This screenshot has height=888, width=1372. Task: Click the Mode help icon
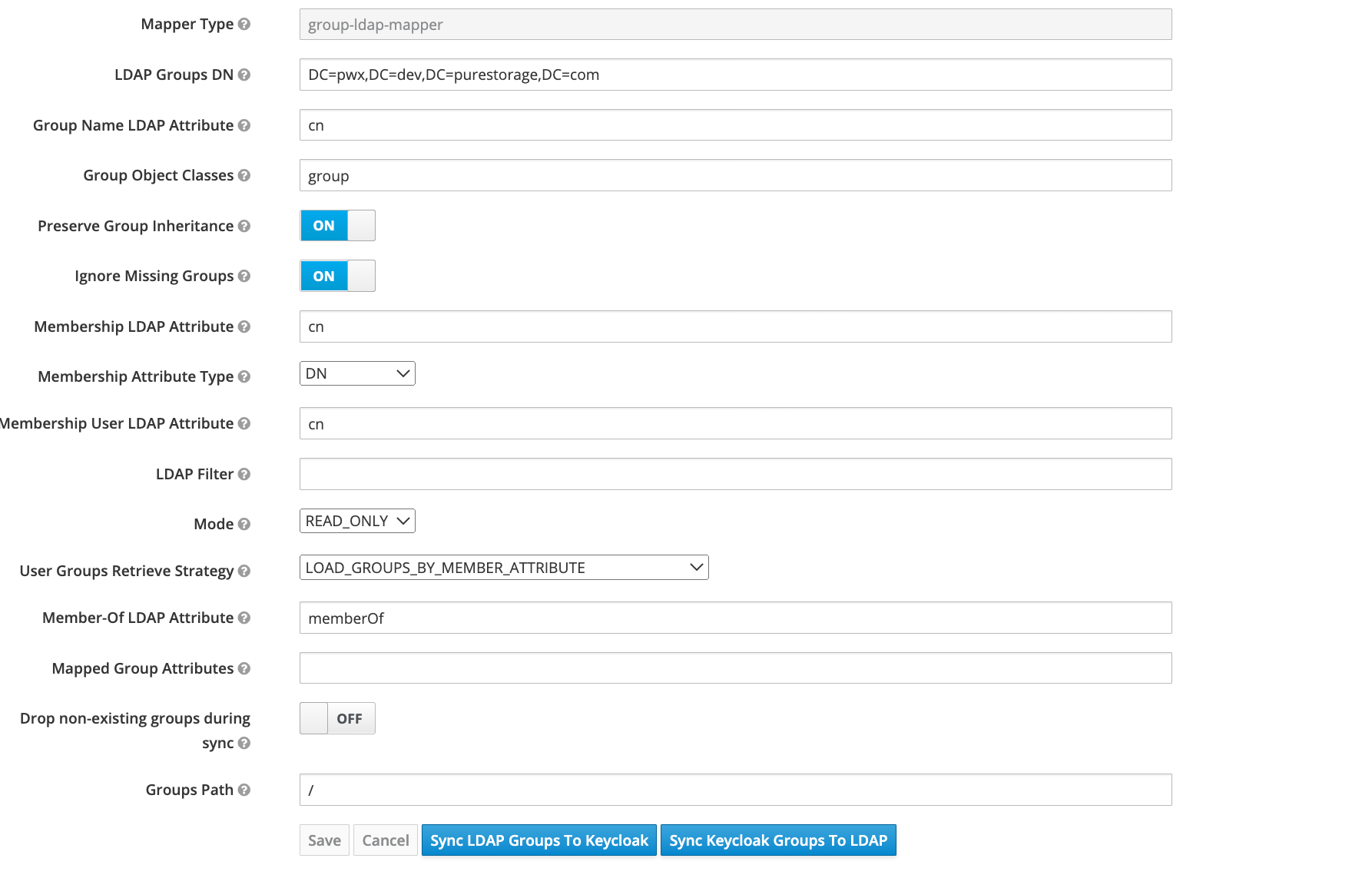pyautogui.click(x=244, y=524)
